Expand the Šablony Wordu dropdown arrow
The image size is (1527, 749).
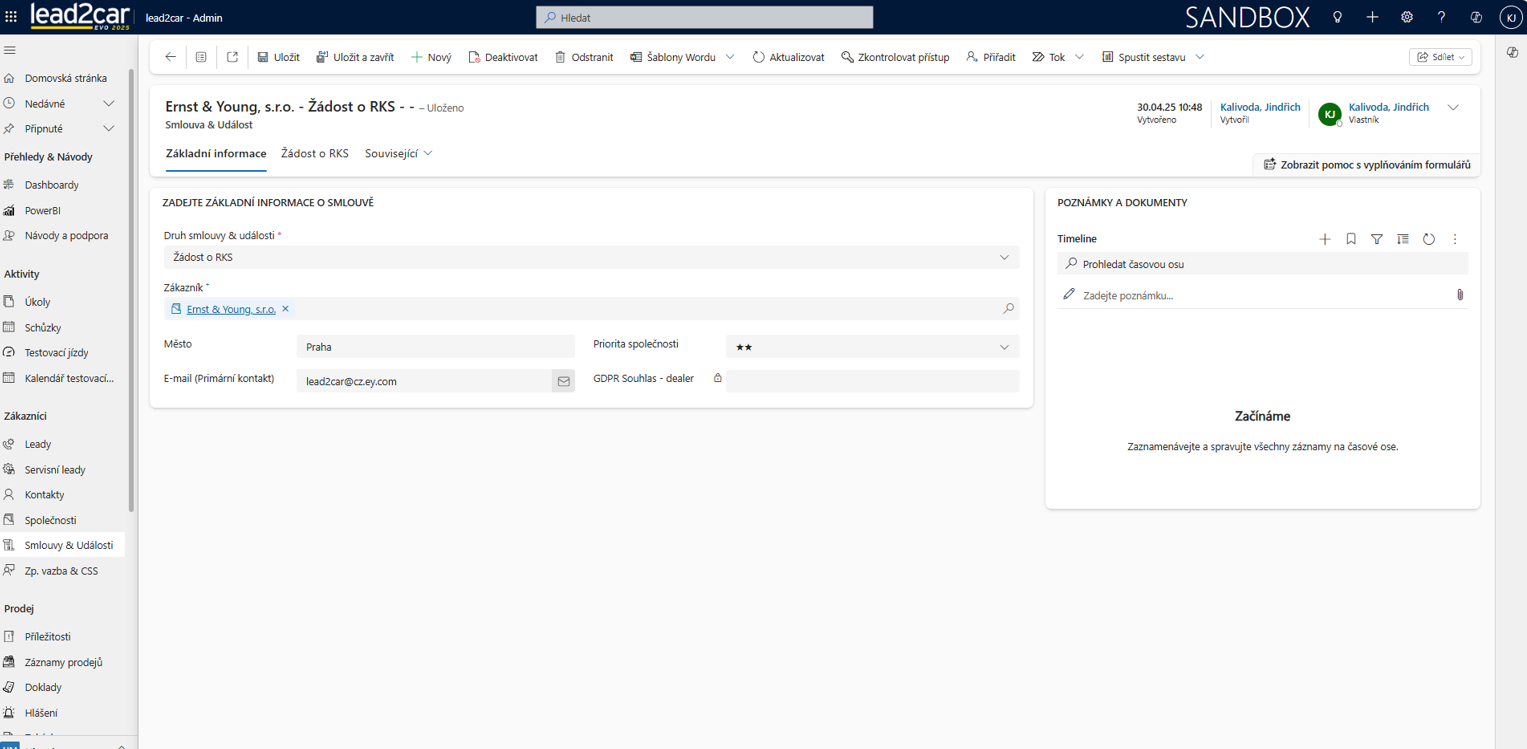(x=730, y=57)
